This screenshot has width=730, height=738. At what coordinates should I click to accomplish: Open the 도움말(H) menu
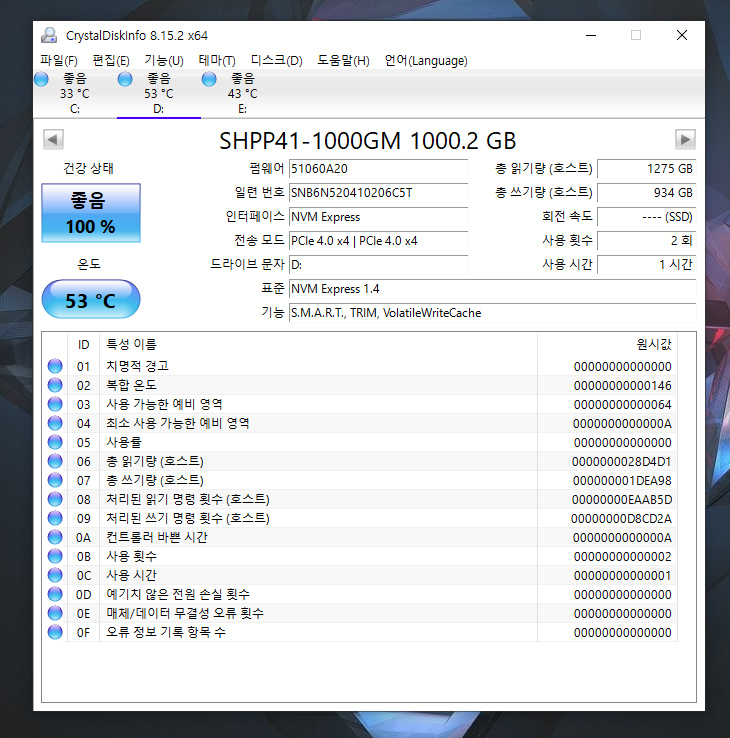344,60
